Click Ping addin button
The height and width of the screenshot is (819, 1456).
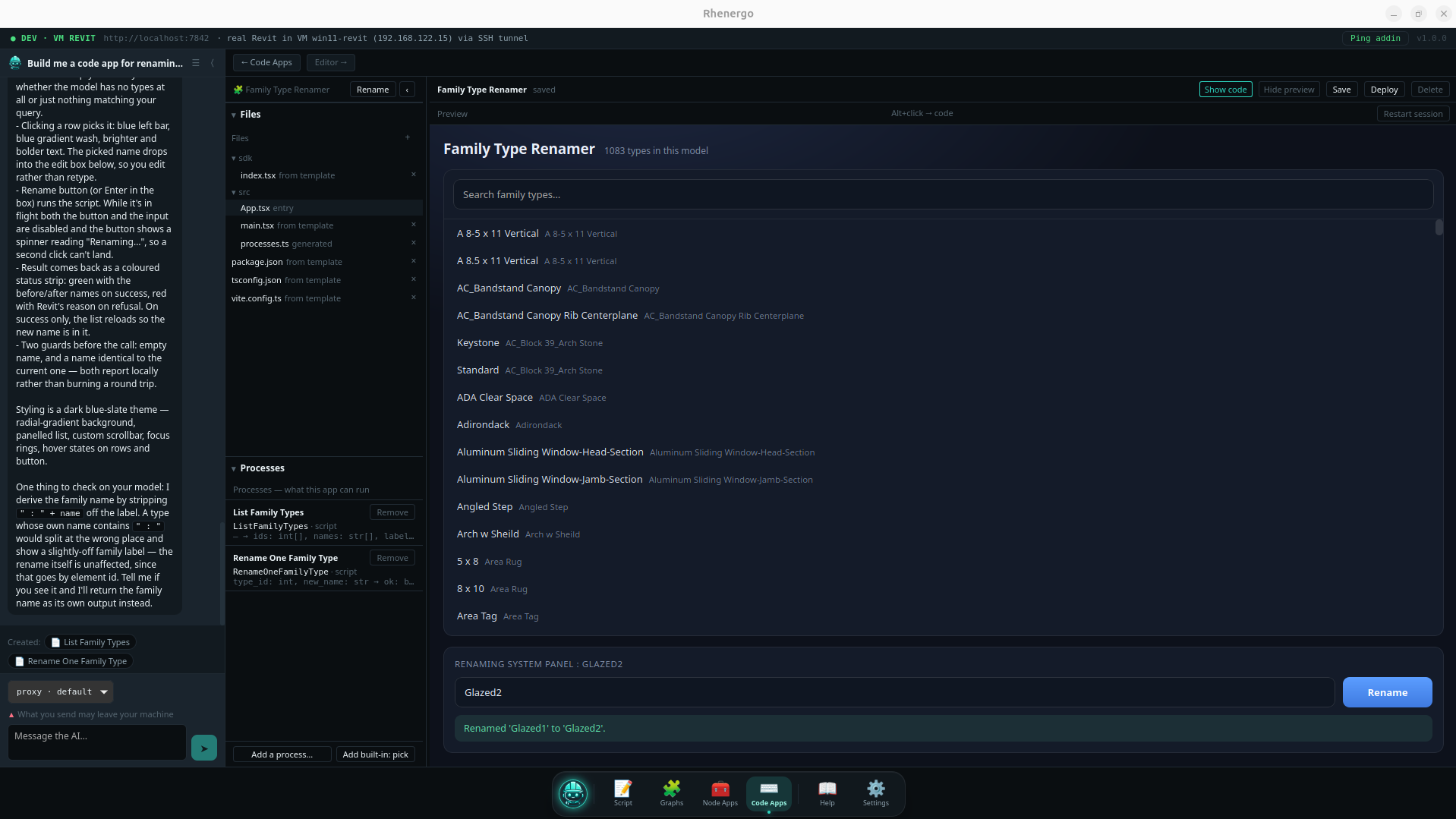pos(1375,38)
